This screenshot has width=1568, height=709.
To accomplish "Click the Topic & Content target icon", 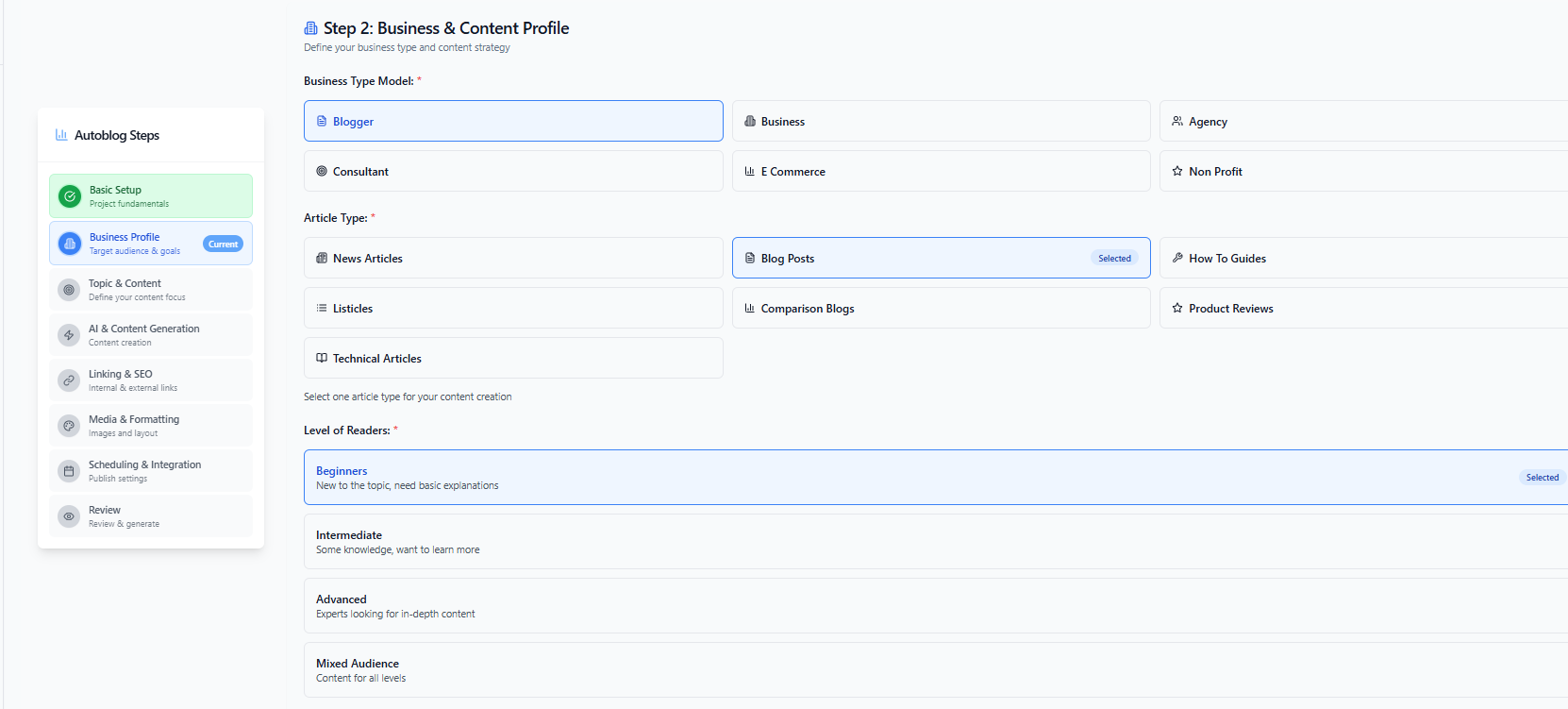I will pos(69,290).
